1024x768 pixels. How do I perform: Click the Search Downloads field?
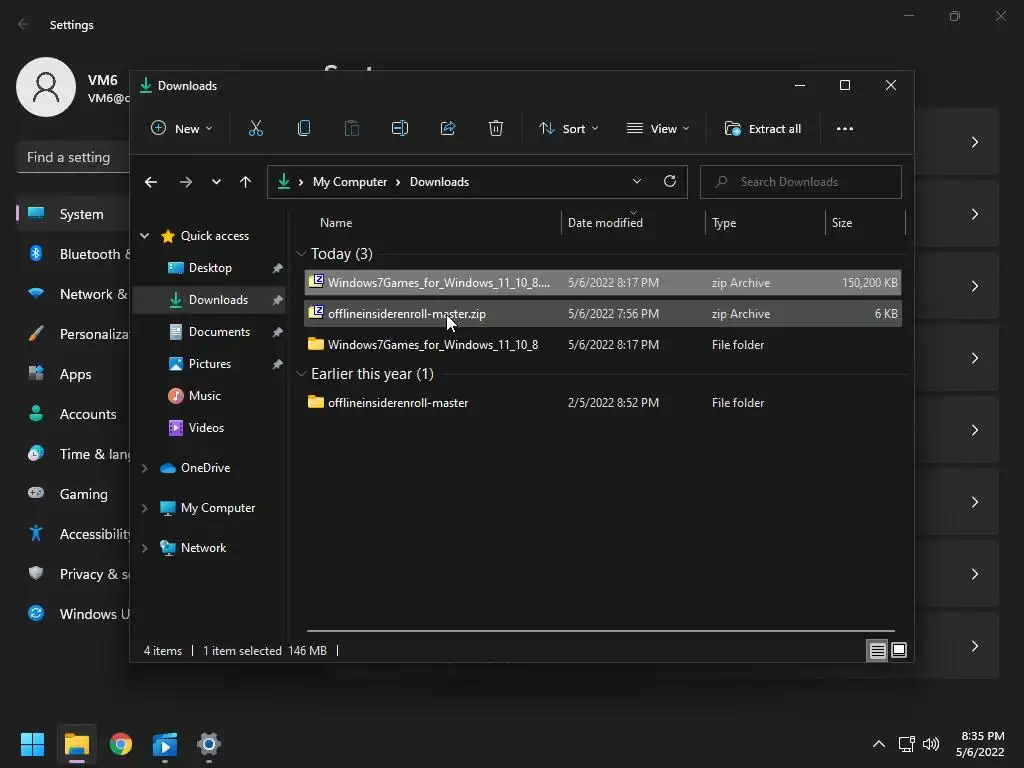(801, 182)
